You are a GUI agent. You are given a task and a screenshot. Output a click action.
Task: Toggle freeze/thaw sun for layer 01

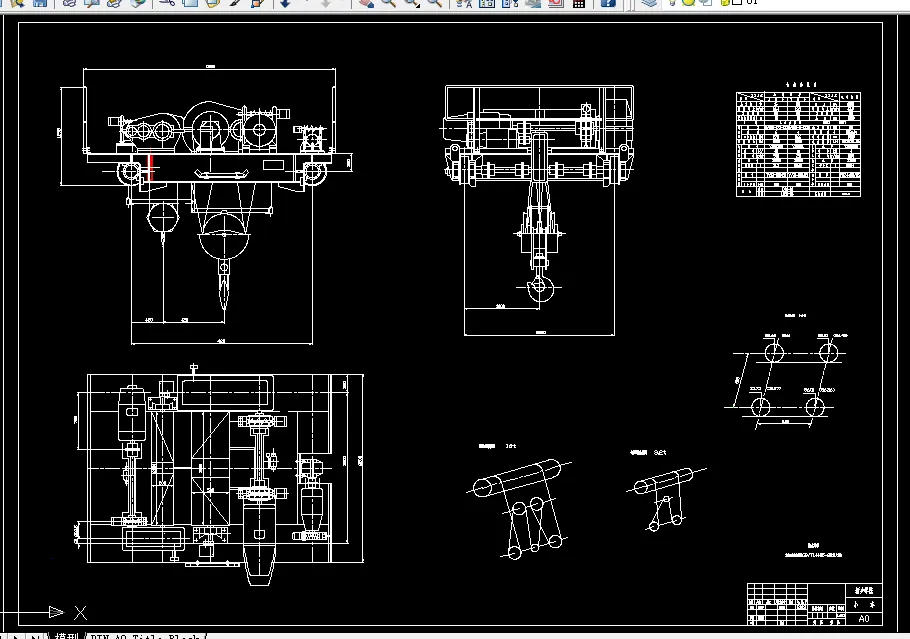point(688,2)
